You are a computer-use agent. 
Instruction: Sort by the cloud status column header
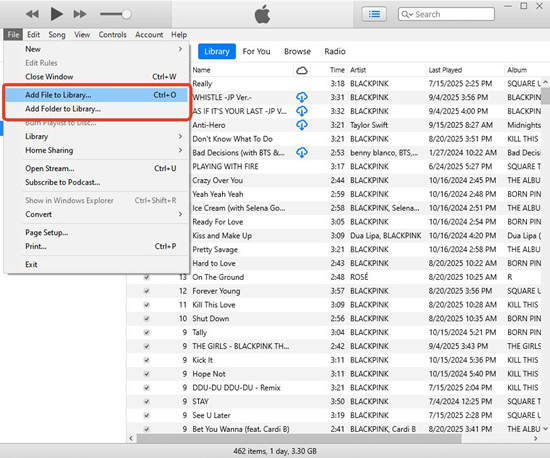tap(302, 70)
